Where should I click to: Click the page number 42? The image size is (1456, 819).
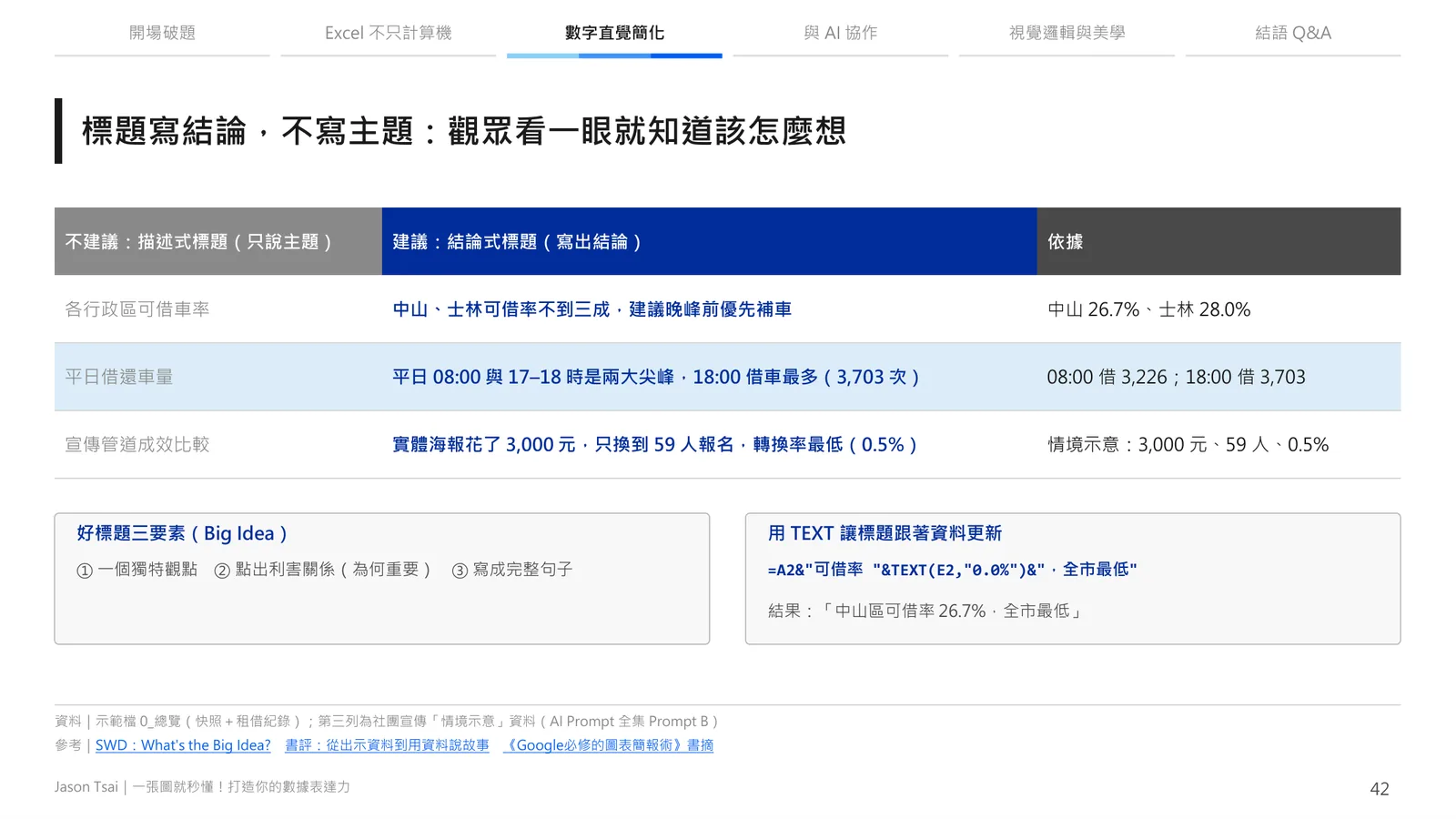coord(1380,789)
